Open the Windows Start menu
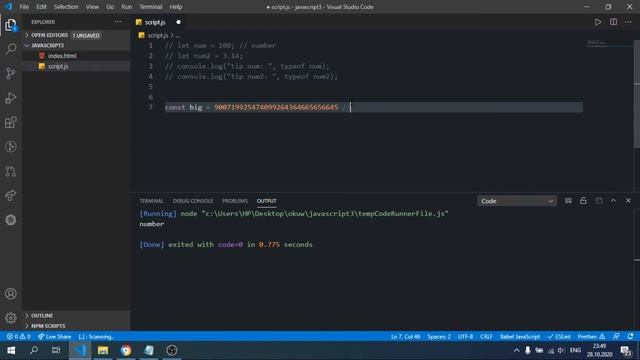This screenshot has height=360, width=640. [11, 350]
